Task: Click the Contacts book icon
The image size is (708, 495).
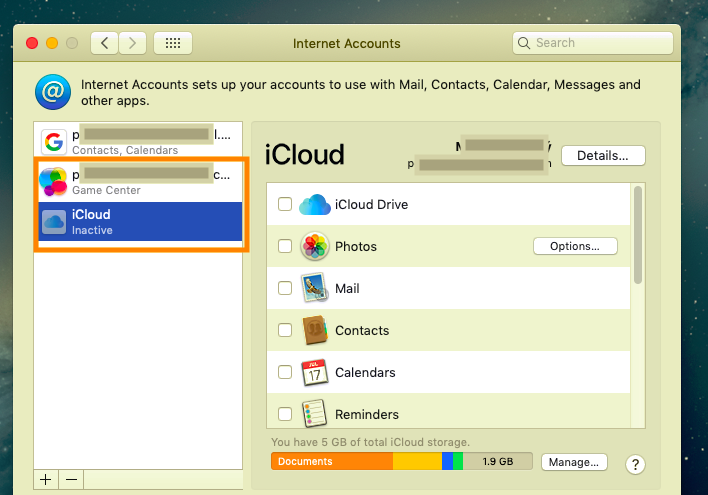Action: click(x=315, y=330)
